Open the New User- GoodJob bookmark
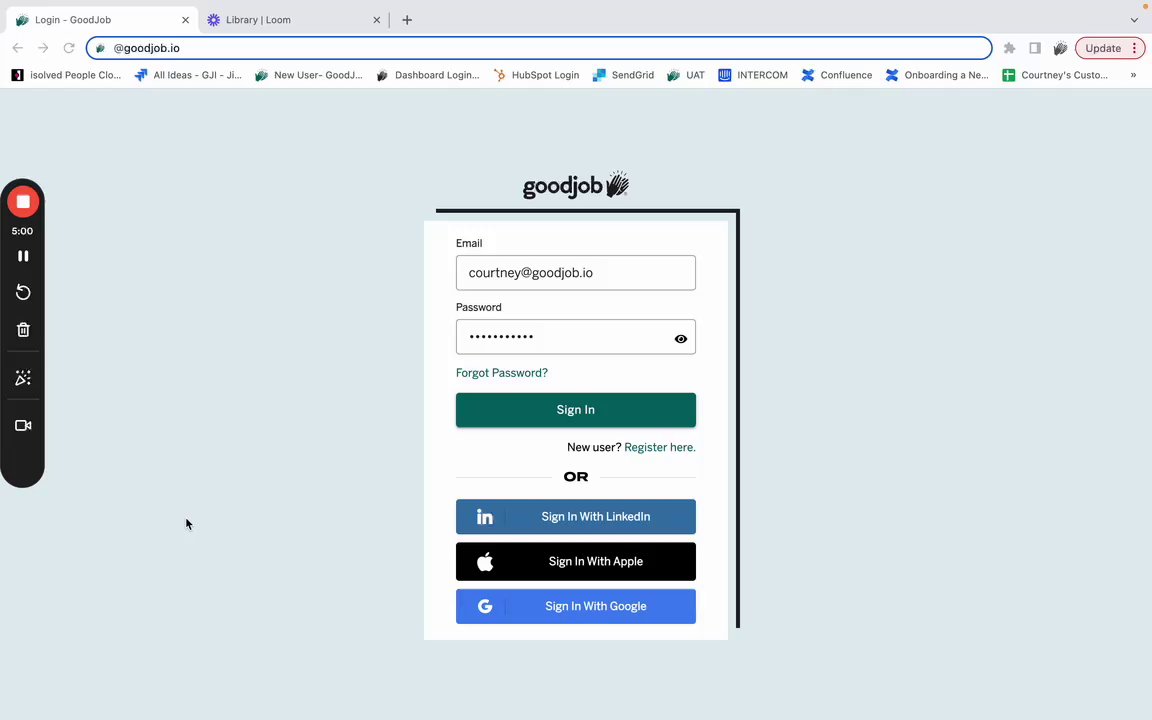This screenshot has width=1152, height=720. tap(309, 75)
